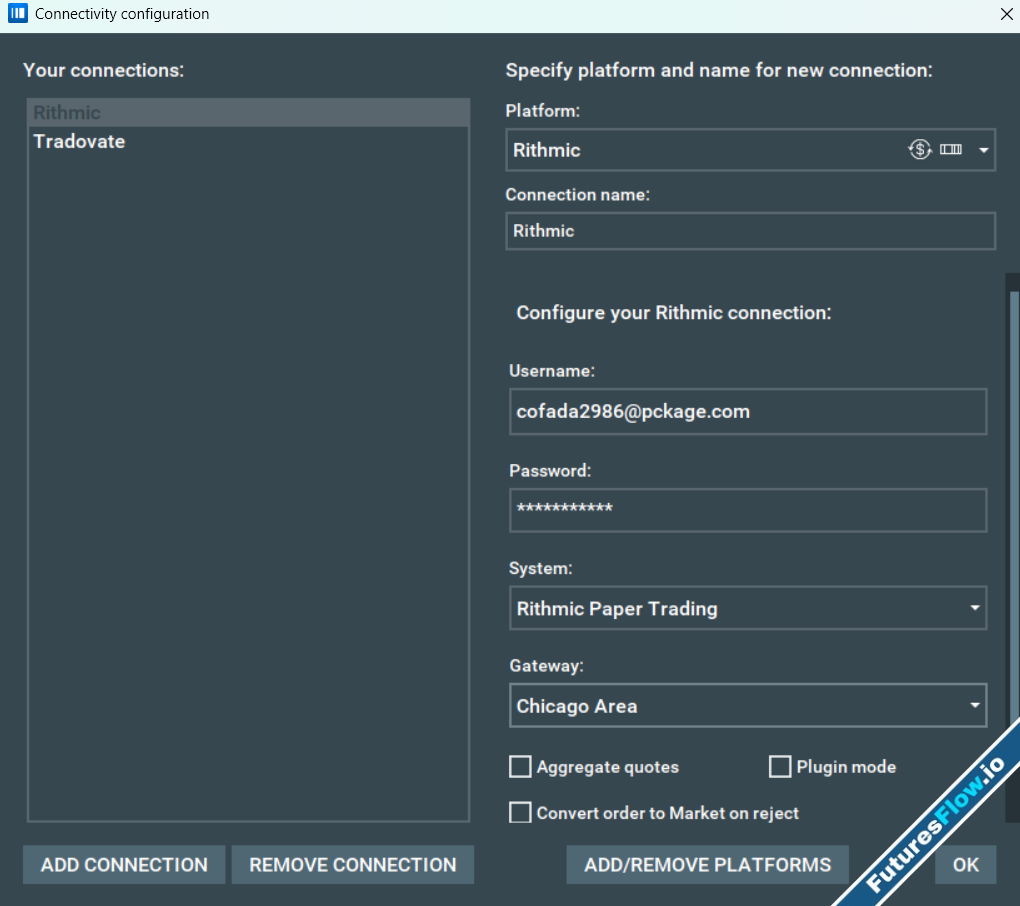Click the ADD CONNECTION button
1020x906 pixels.
[x=124, y=865]
